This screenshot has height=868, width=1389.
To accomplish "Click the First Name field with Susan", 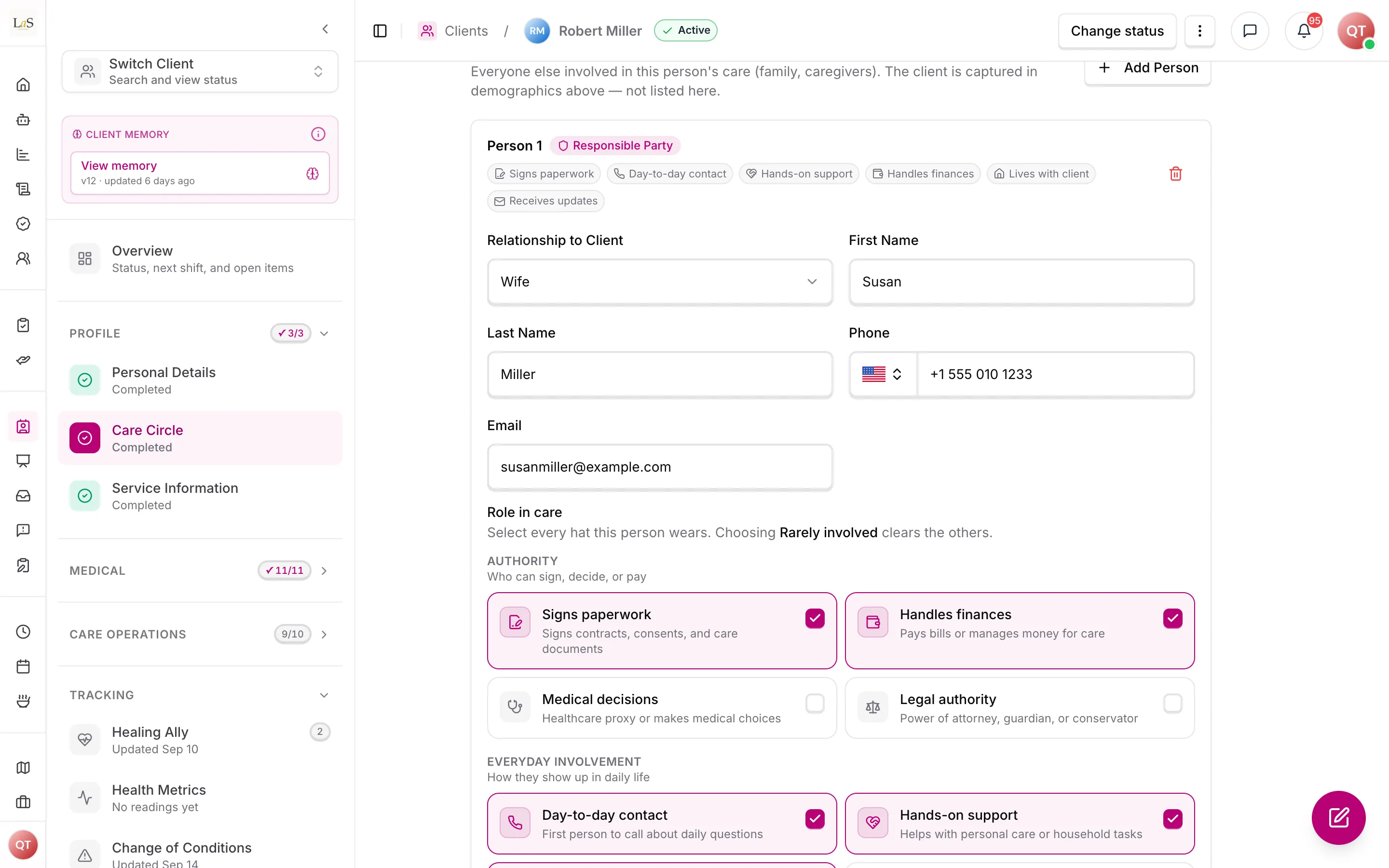I will 1021,282.
